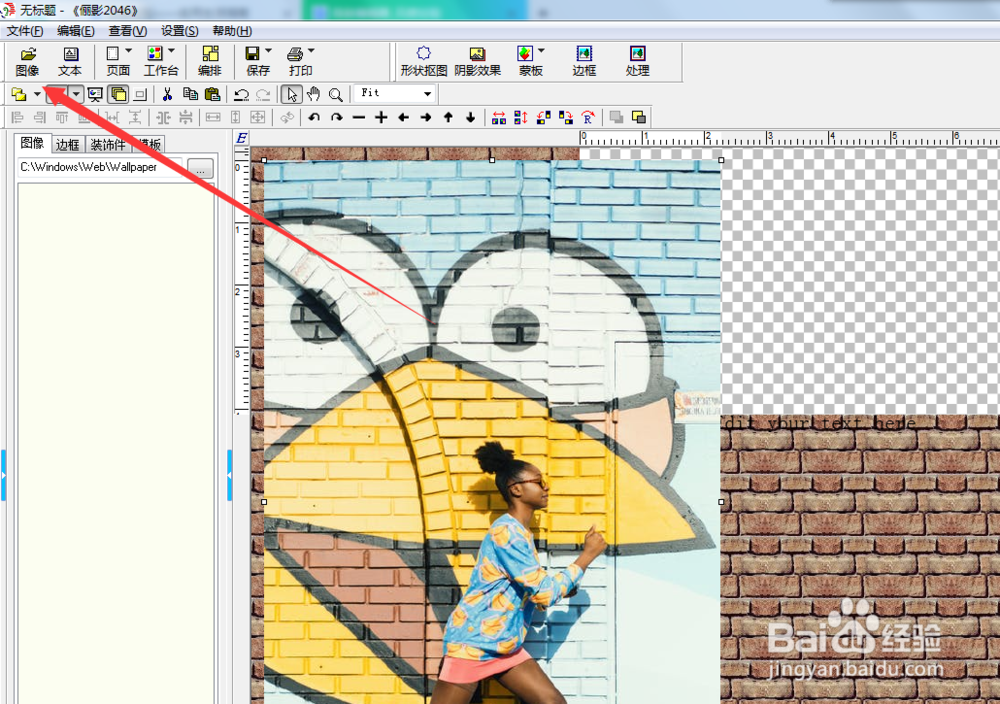
Task: Click the blue E ruler corner icon
Action: click(x=242, y=138)
